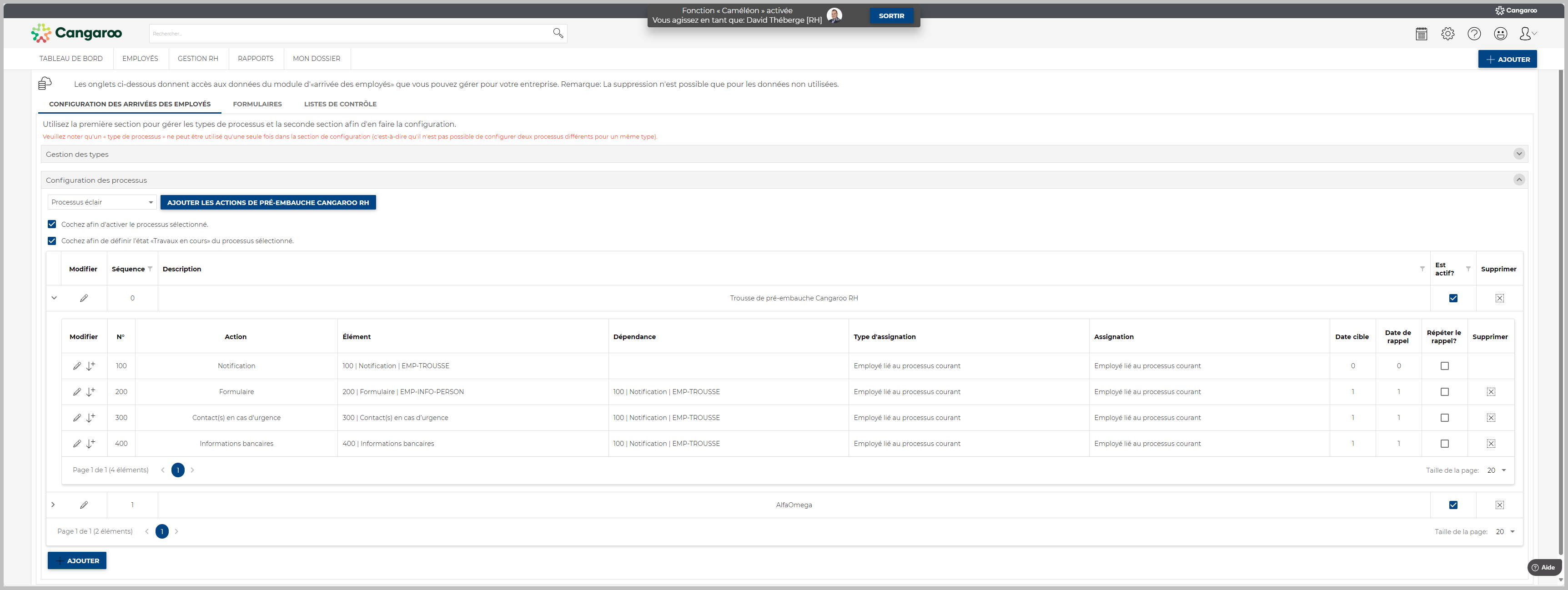
Task: Edit the Trousse de pré-embauche row pencil
Action: [84, 298]
